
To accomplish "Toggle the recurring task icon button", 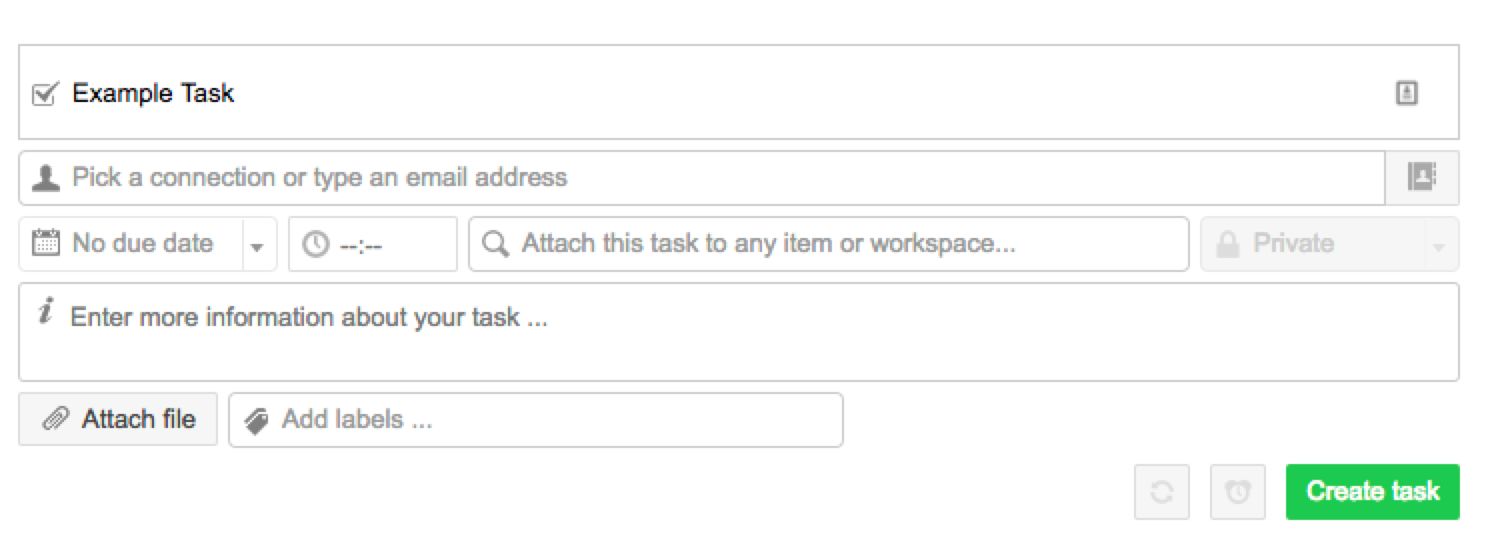I will (1161, 492).
